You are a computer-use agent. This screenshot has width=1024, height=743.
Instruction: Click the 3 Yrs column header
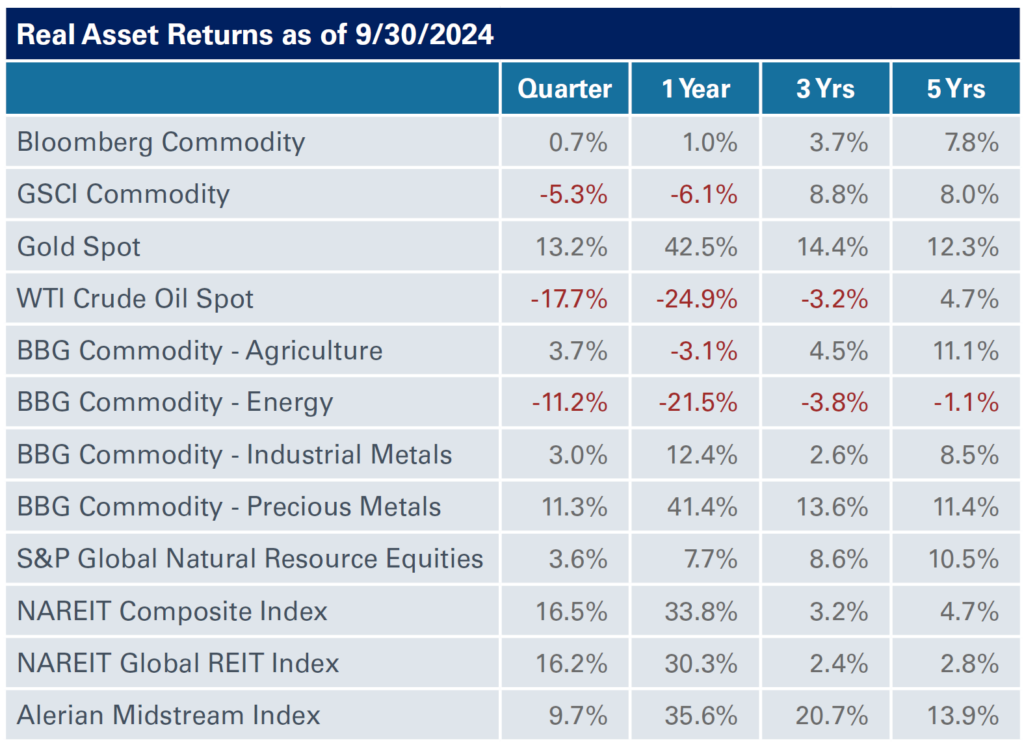point(825,89)
